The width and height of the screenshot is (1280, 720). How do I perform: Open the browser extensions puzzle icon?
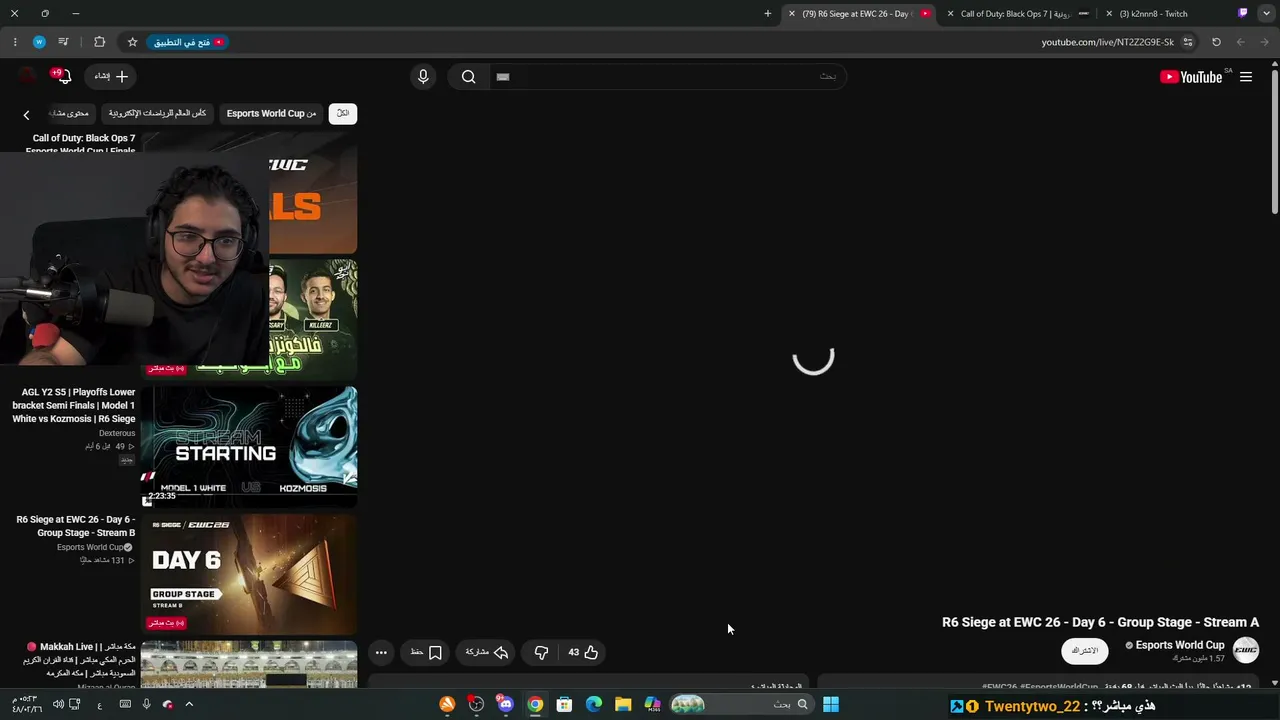pos(99,42)
